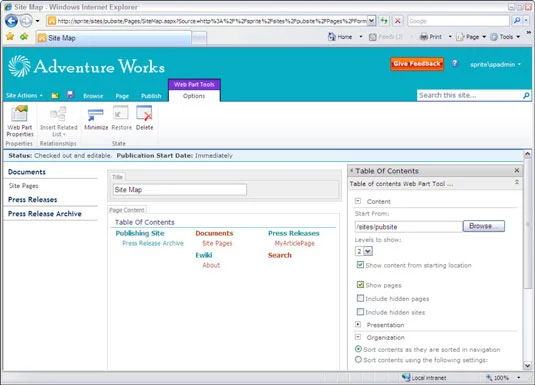Click the browser Forward arrow button
This screenshot has height=385, width=535.
click(x=26, y=21)
